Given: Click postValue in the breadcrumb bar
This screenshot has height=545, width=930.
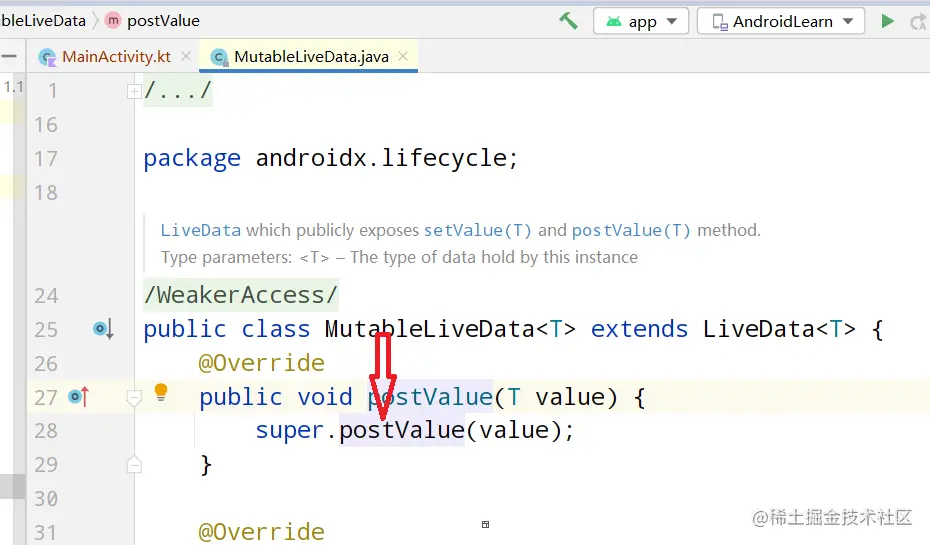Looking at the screenshot, I should coord(163,21).
